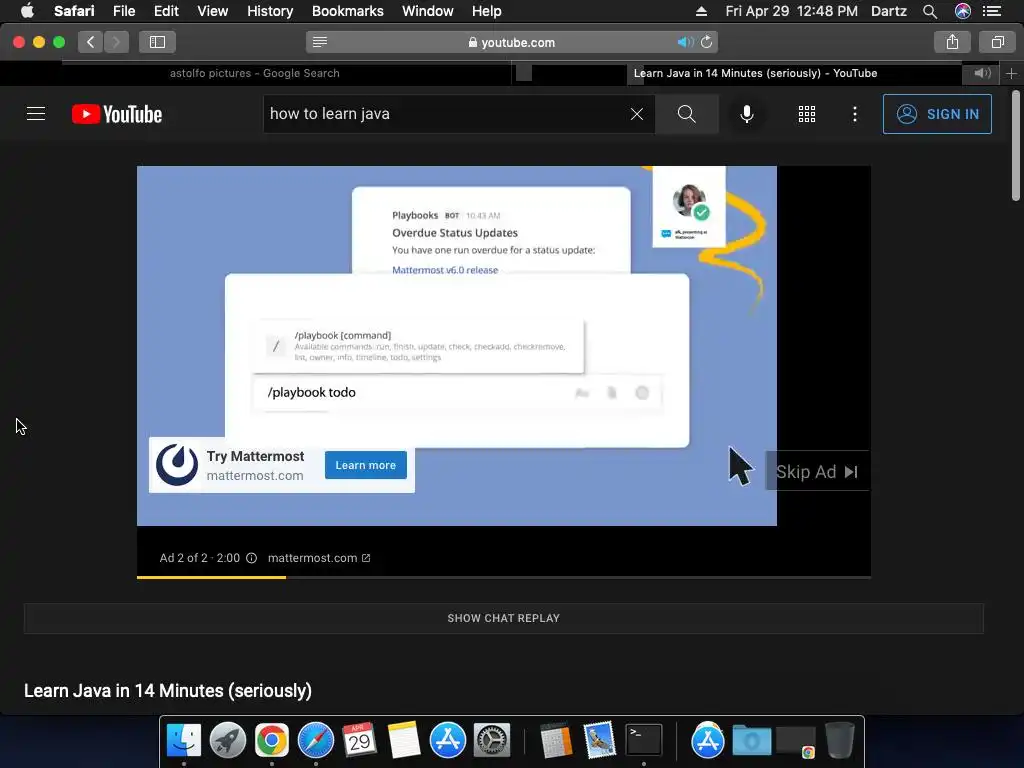Clear the search text with the X icon
1024x768 pixels.
(637, 114)
